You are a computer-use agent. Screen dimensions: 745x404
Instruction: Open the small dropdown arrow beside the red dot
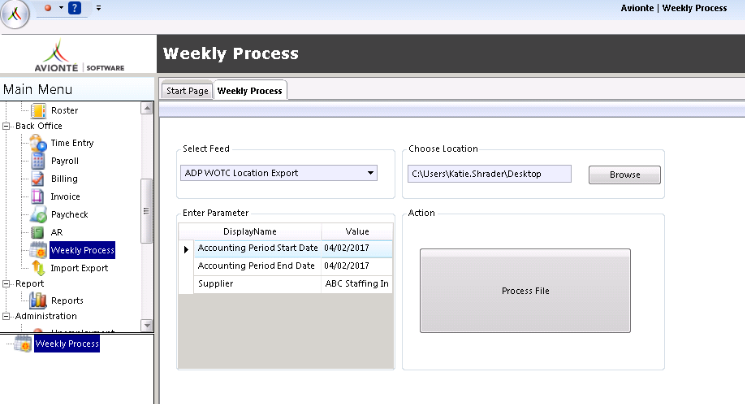[x=61, y=8]
